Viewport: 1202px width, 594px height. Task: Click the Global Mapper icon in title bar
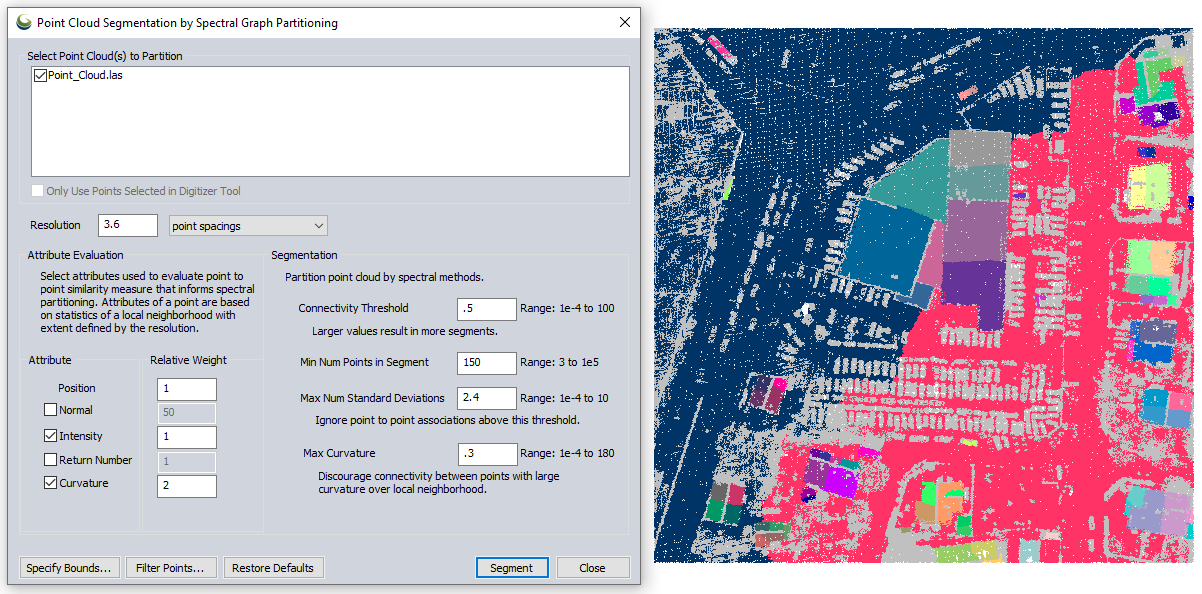(x=23, y=22)
